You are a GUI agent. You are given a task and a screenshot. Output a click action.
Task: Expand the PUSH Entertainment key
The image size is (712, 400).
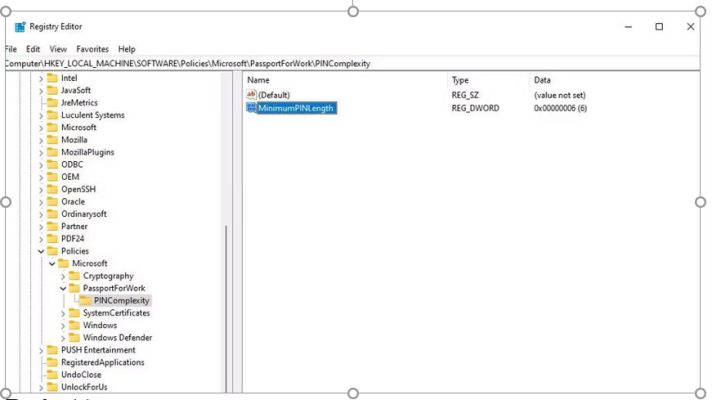coord(41,351)
